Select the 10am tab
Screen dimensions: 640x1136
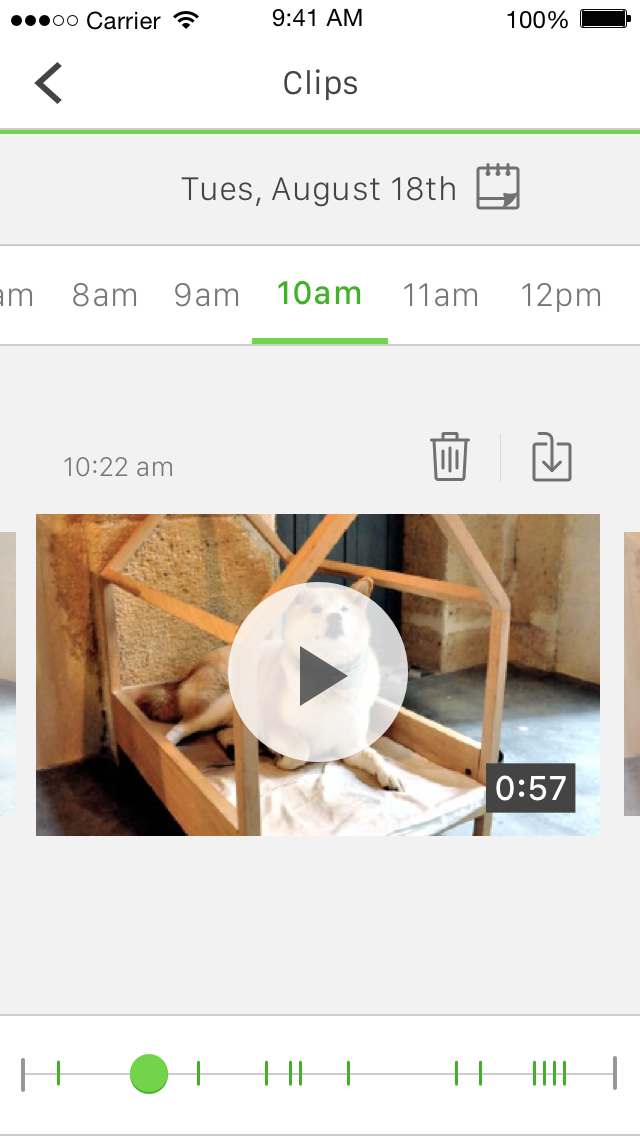pyautogui.click(x=320, y=294)
